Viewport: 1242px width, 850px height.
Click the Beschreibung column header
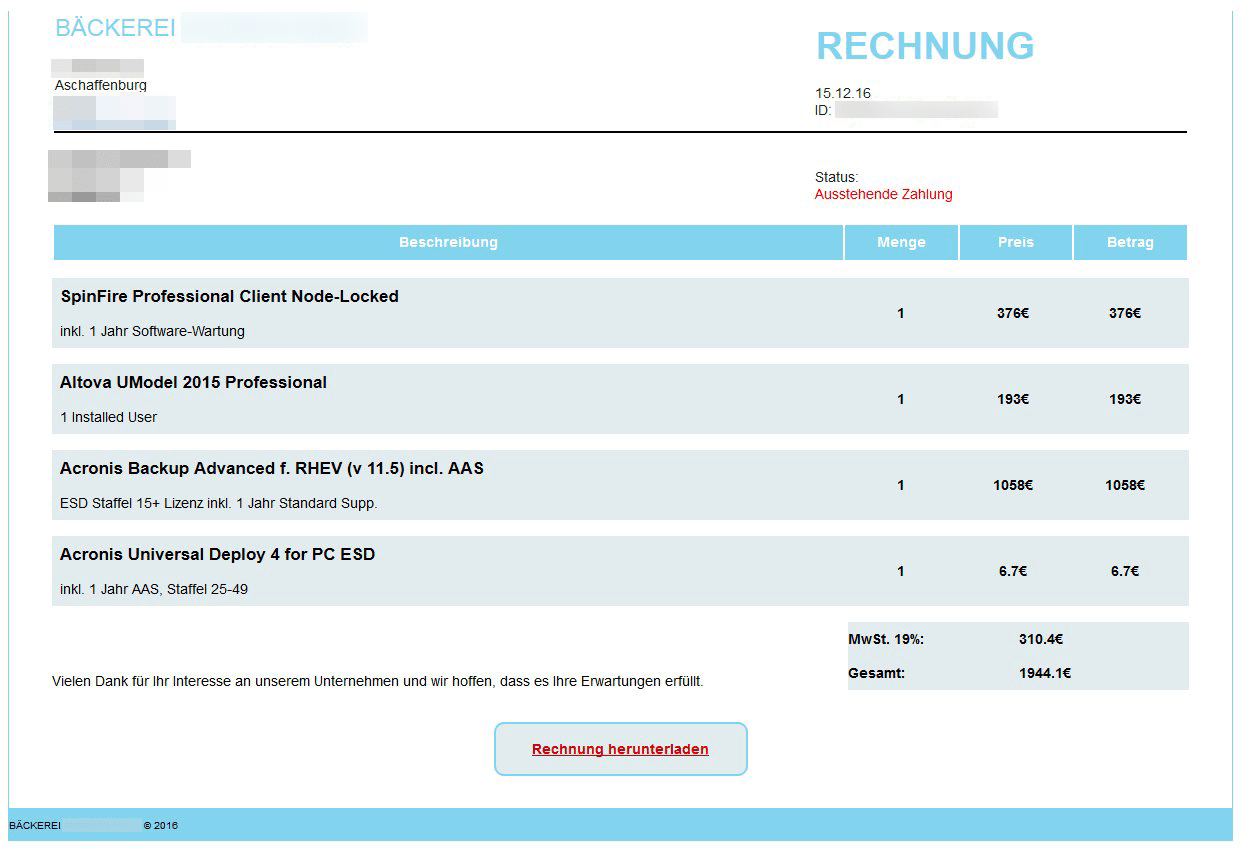[x=448, y=242]
